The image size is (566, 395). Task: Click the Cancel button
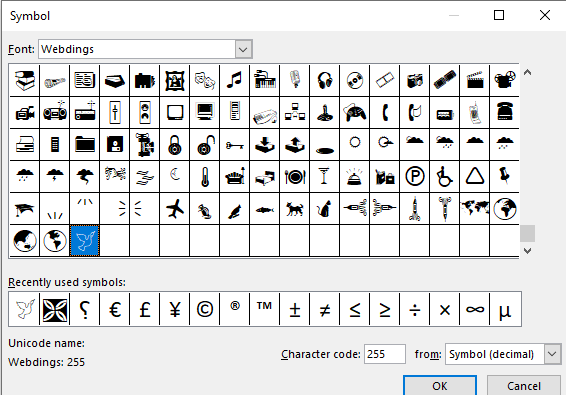coord(524,386)
